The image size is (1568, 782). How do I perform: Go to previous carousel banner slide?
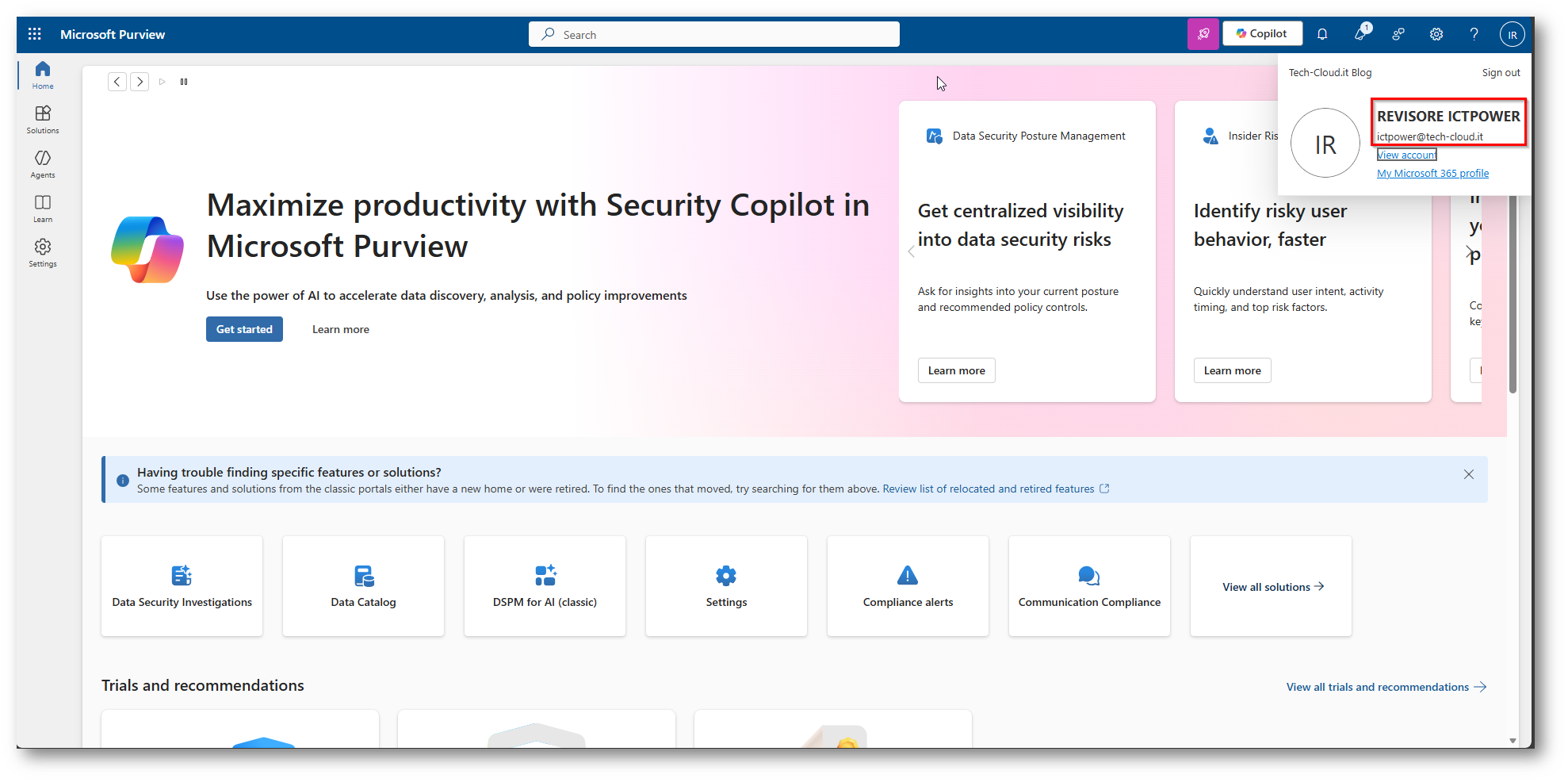pyautogui.click(x=117, y=82)
